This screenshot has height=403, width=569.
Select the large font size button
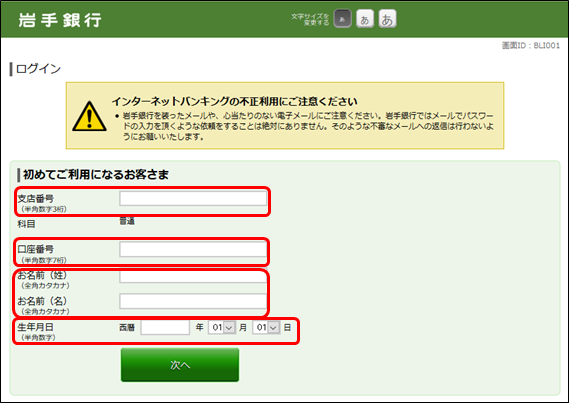387,19
